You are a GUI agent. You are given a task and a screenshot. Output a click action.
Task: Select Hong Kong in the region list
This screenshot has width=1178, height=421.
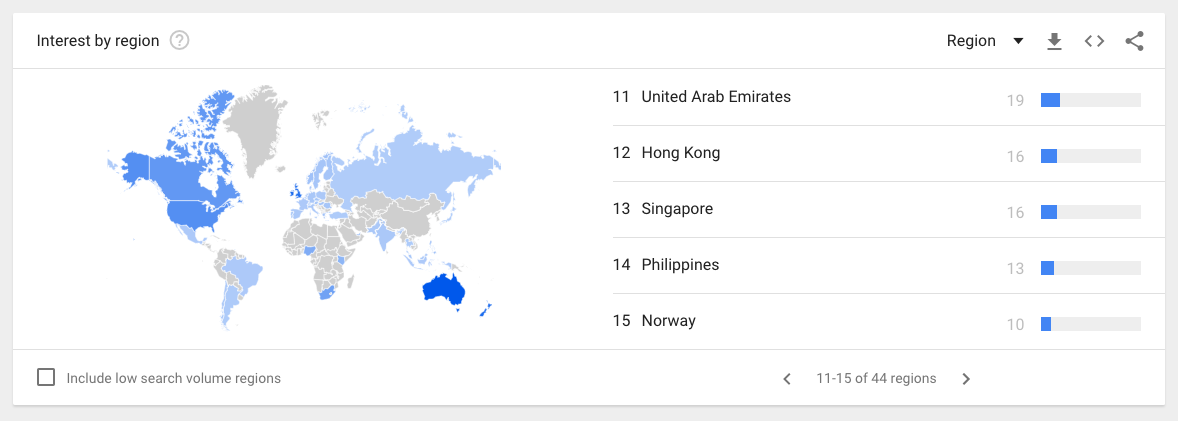[680, 153]
